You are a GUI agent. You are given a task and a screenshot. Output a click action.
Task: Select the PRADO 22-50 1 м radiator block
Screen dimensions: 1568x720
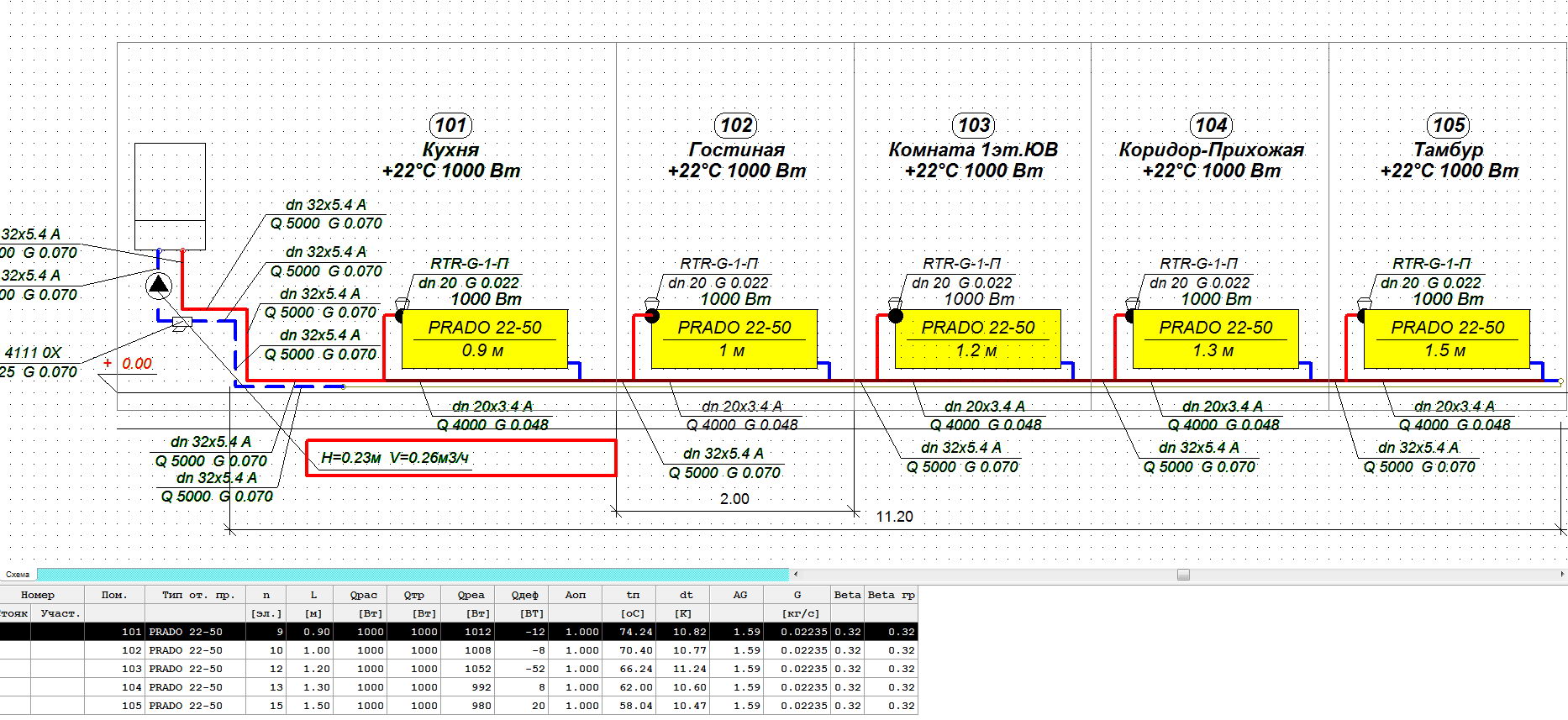point(734,339)
